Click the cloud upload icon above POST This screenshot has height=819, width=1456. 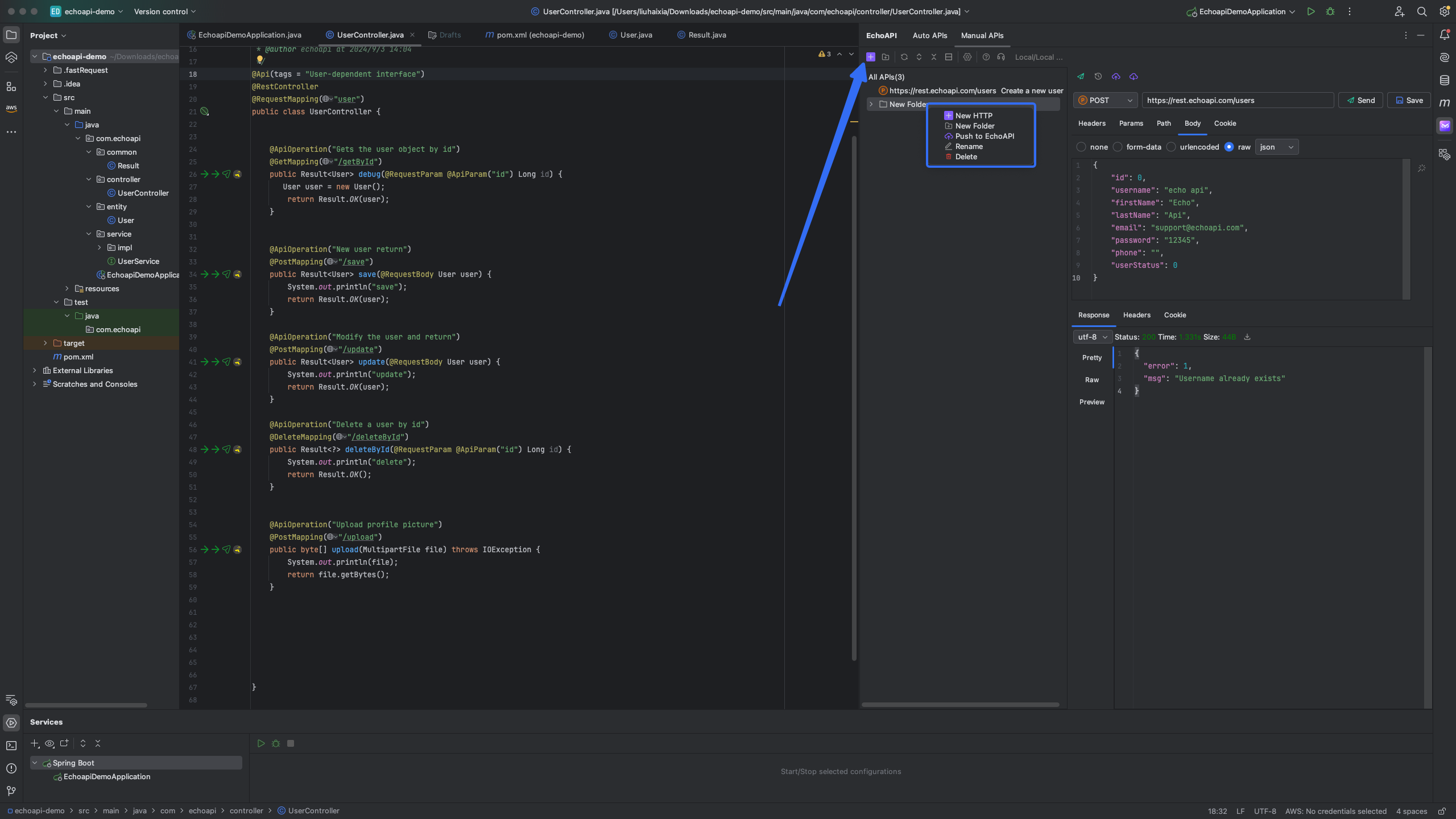[x=1116, y=76]
